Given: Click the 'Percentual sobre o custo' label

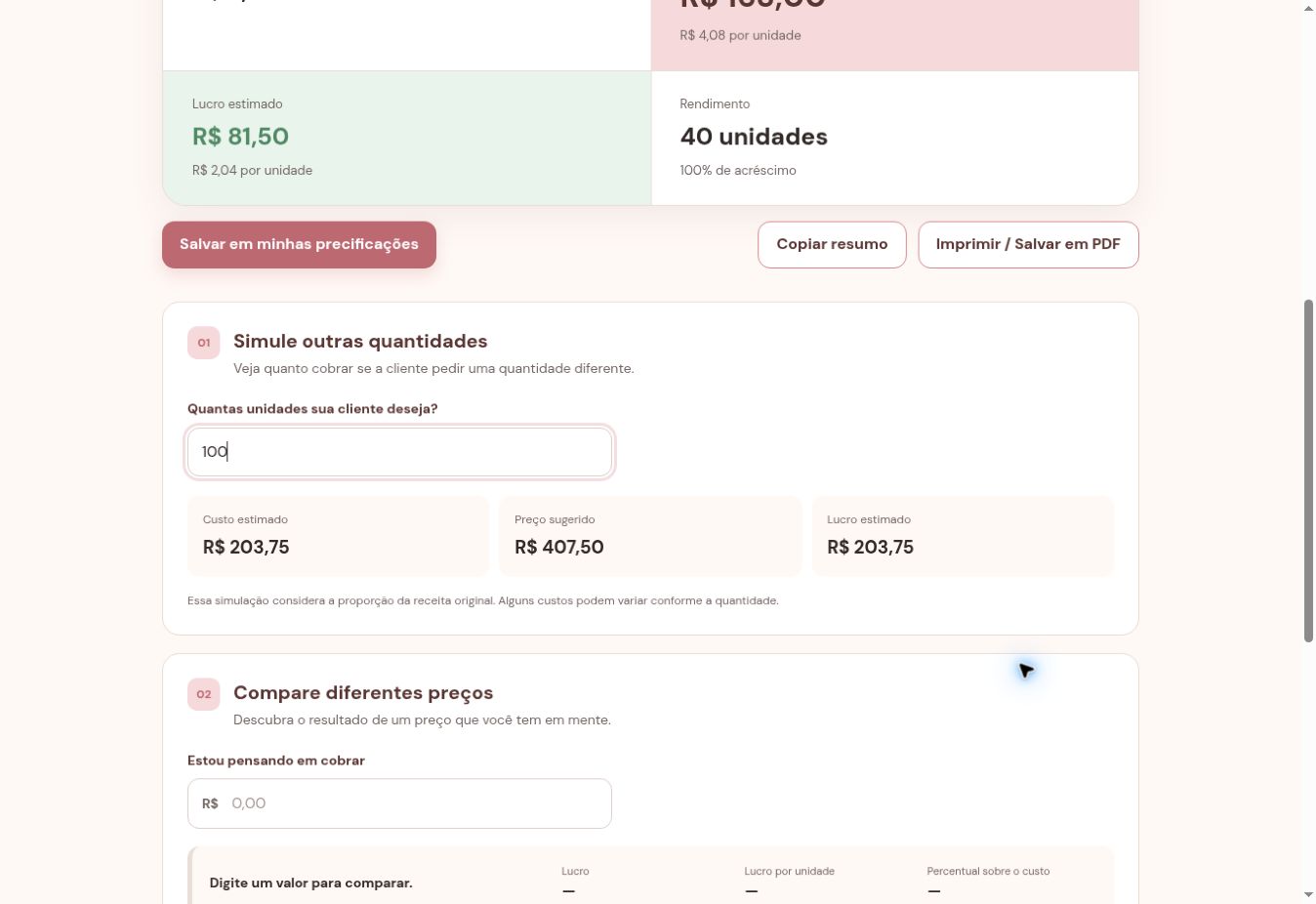Looking at the screenshot, I should point(988,871).
